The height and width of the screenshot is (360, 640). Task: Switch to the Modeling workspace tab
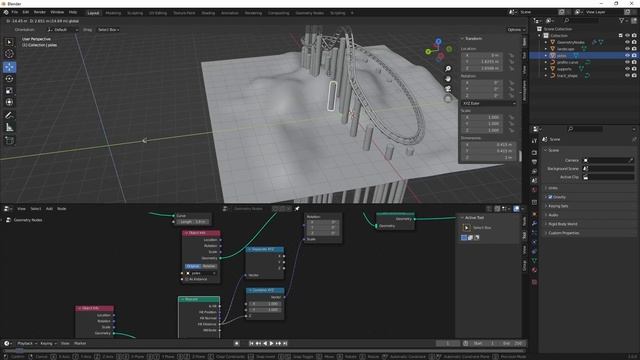click(113, 13)
